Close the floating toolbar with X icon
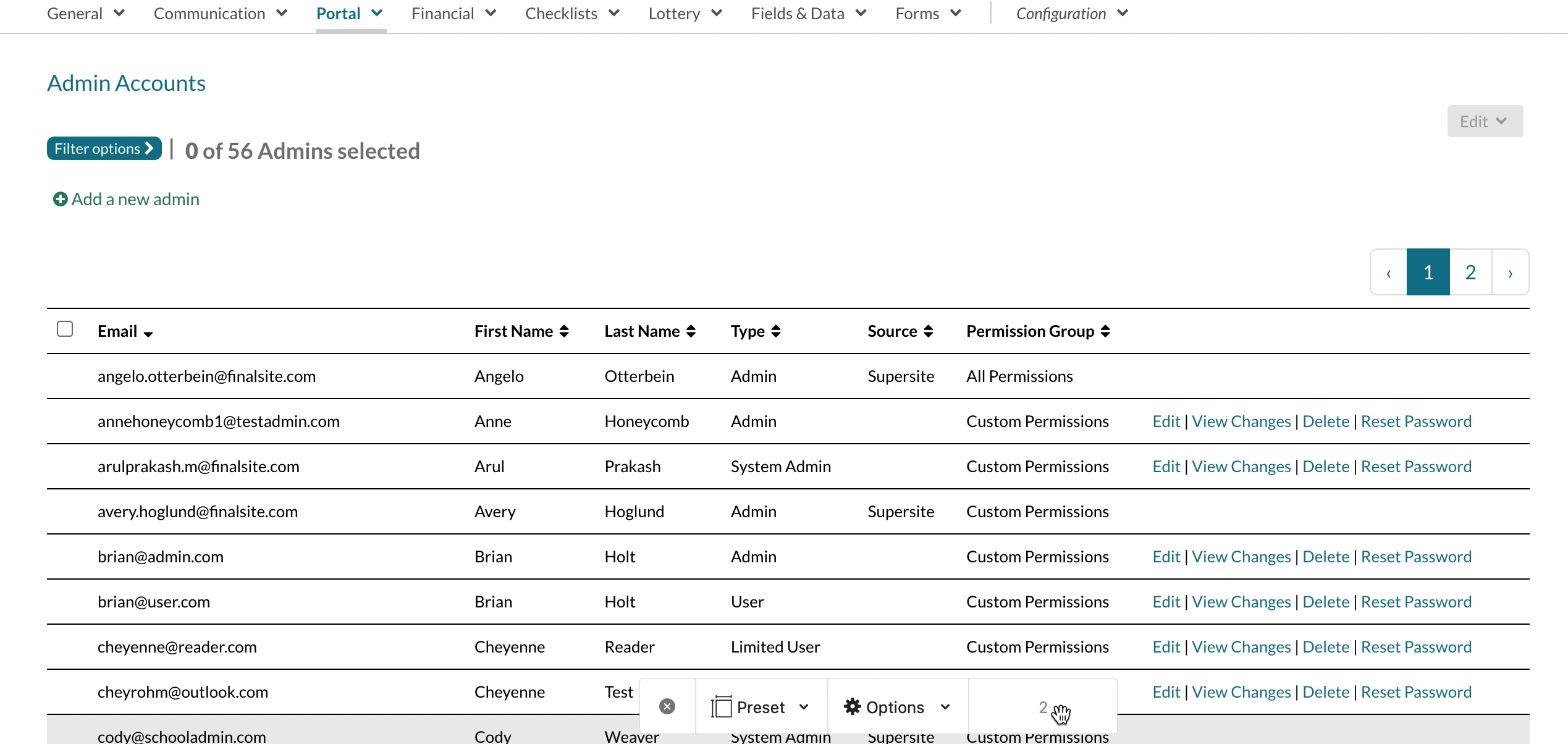 667,706
